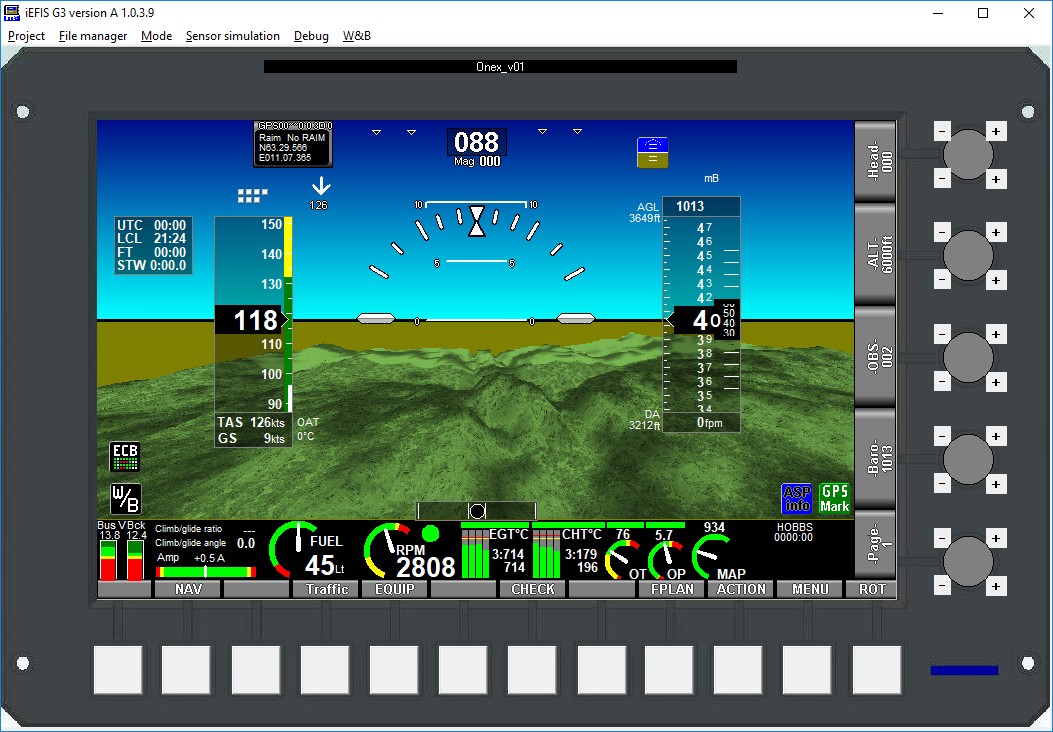The image size is (1053, 732).
Task: Click the plus stepper on the ALT knob
Action: pyautogui.click(x=996, y=231)
